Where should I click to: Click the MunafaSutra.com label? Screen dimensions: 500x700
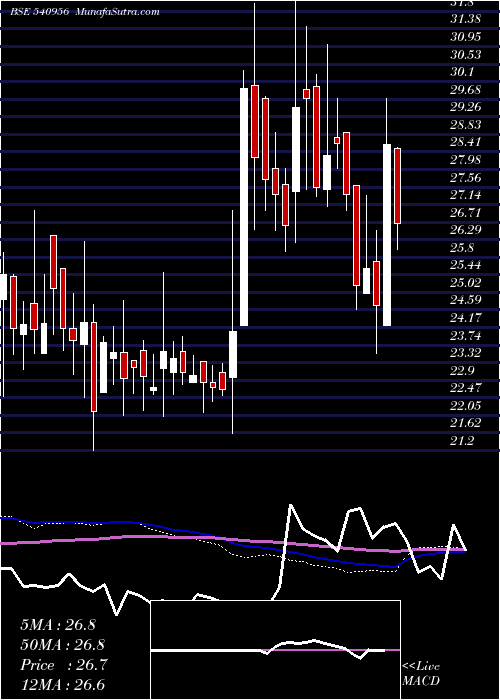[x=118, y=12]
